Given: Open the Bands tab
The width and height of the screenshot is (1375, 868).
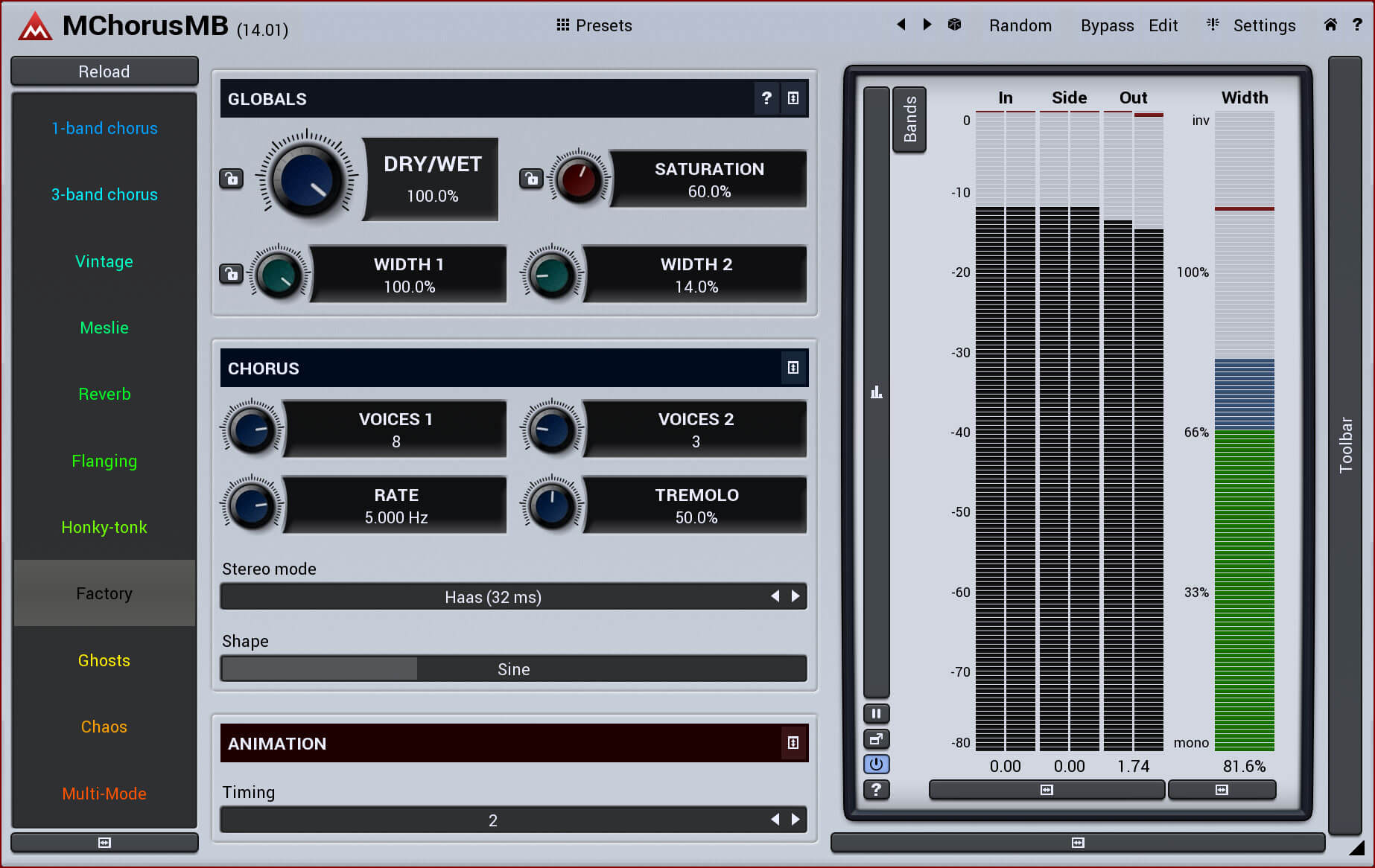Looking at the screenshot, I should point(909,119).
